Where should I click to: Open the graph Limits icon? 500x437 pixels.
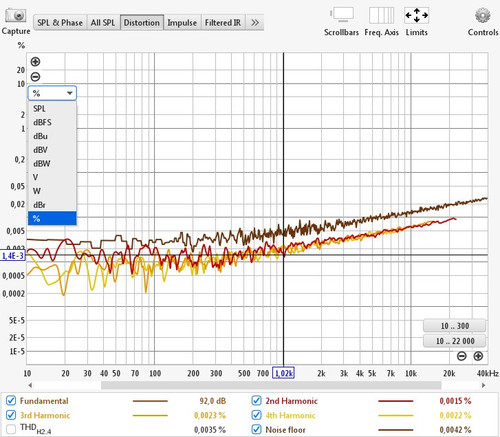pos(416,15)
